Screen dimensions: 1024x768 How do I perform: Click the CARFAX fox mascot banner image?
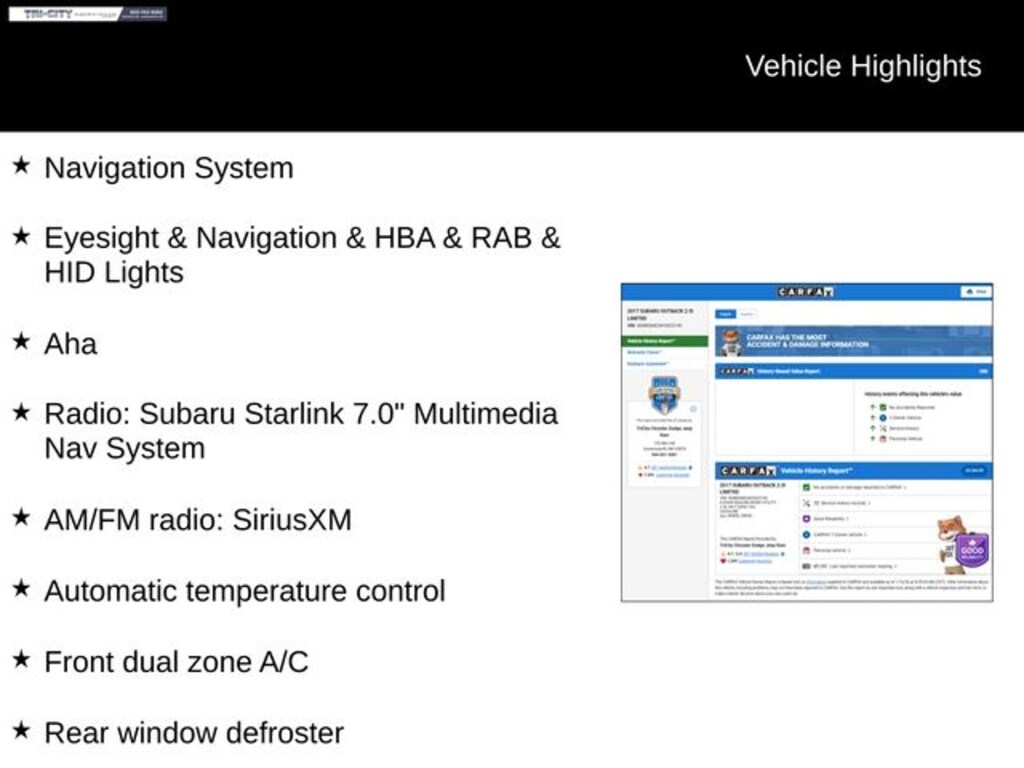click(732, 342)
